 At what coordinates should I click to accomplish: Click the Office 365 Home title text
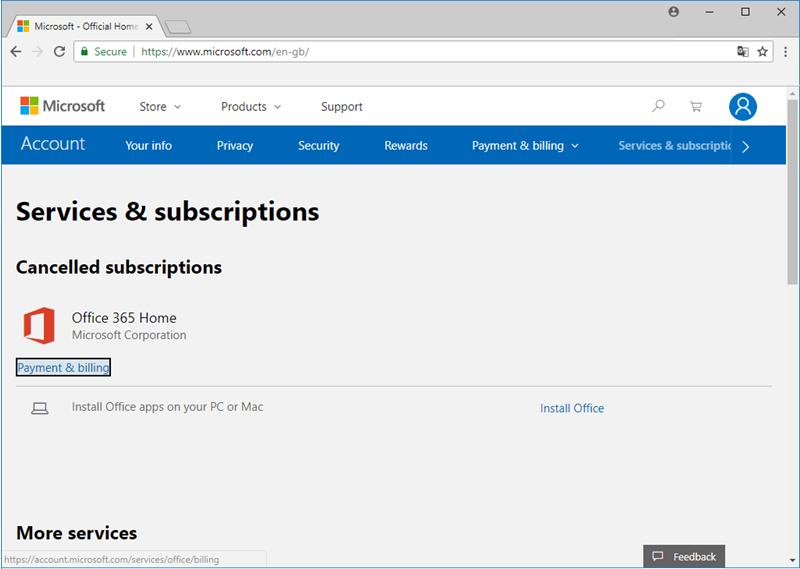click(124, 317)
